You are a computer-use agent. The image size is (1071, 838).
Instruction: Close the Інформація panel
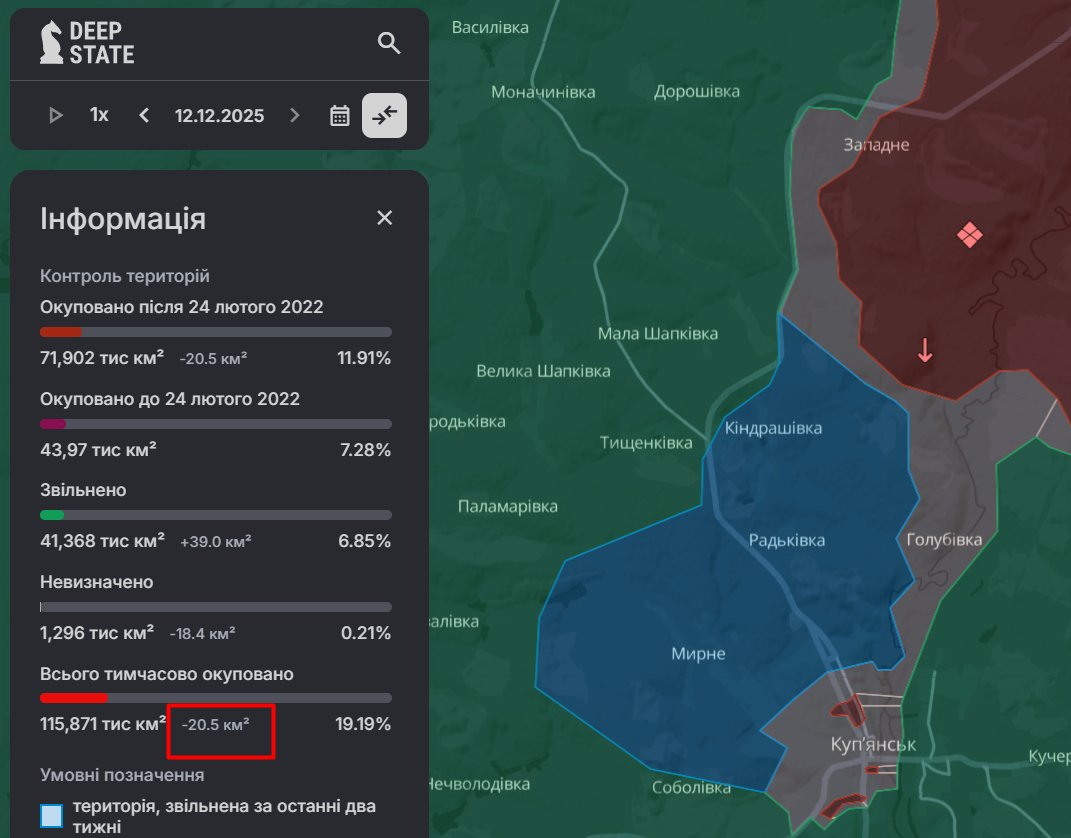click(385, 218)
